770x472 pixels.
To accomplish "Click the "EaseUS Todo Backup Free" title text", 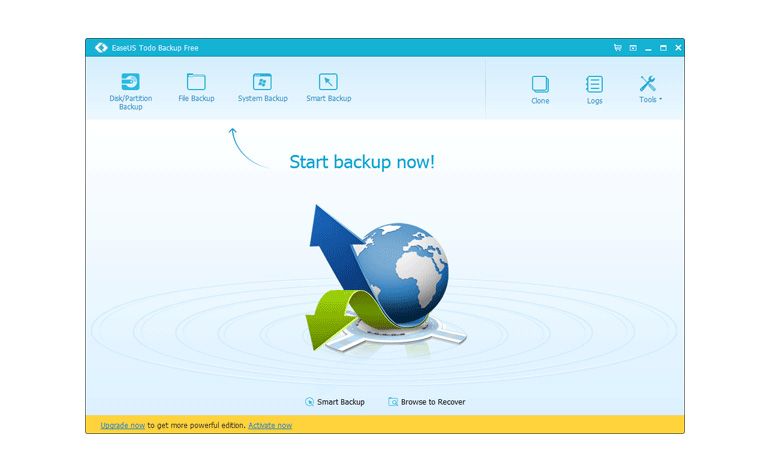I will click(150, 47).
